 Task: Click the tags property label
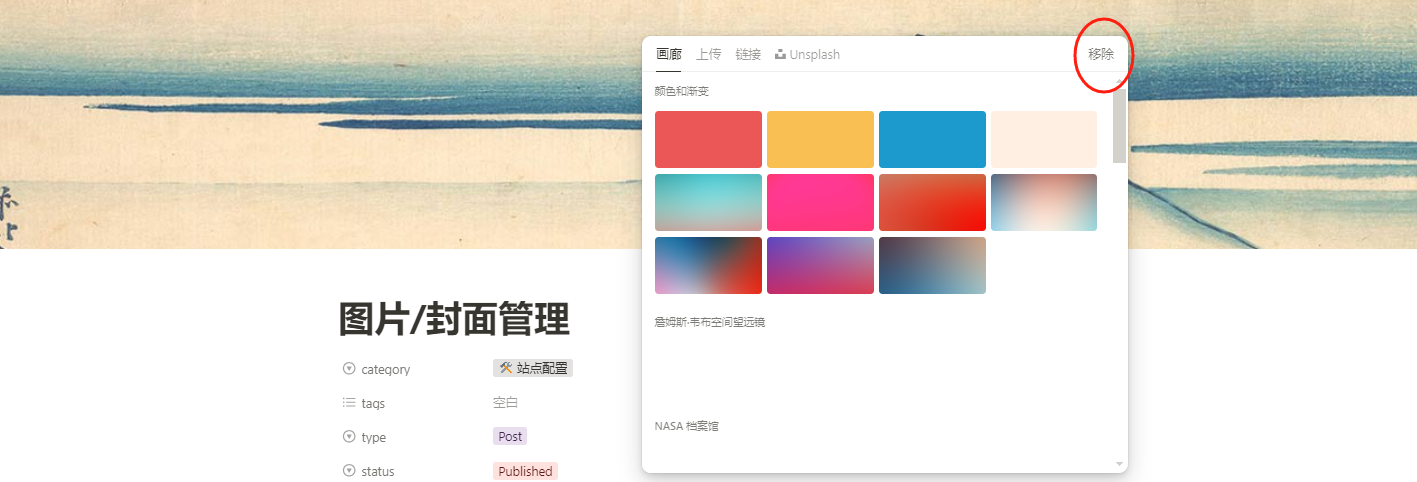coord(373,403)
